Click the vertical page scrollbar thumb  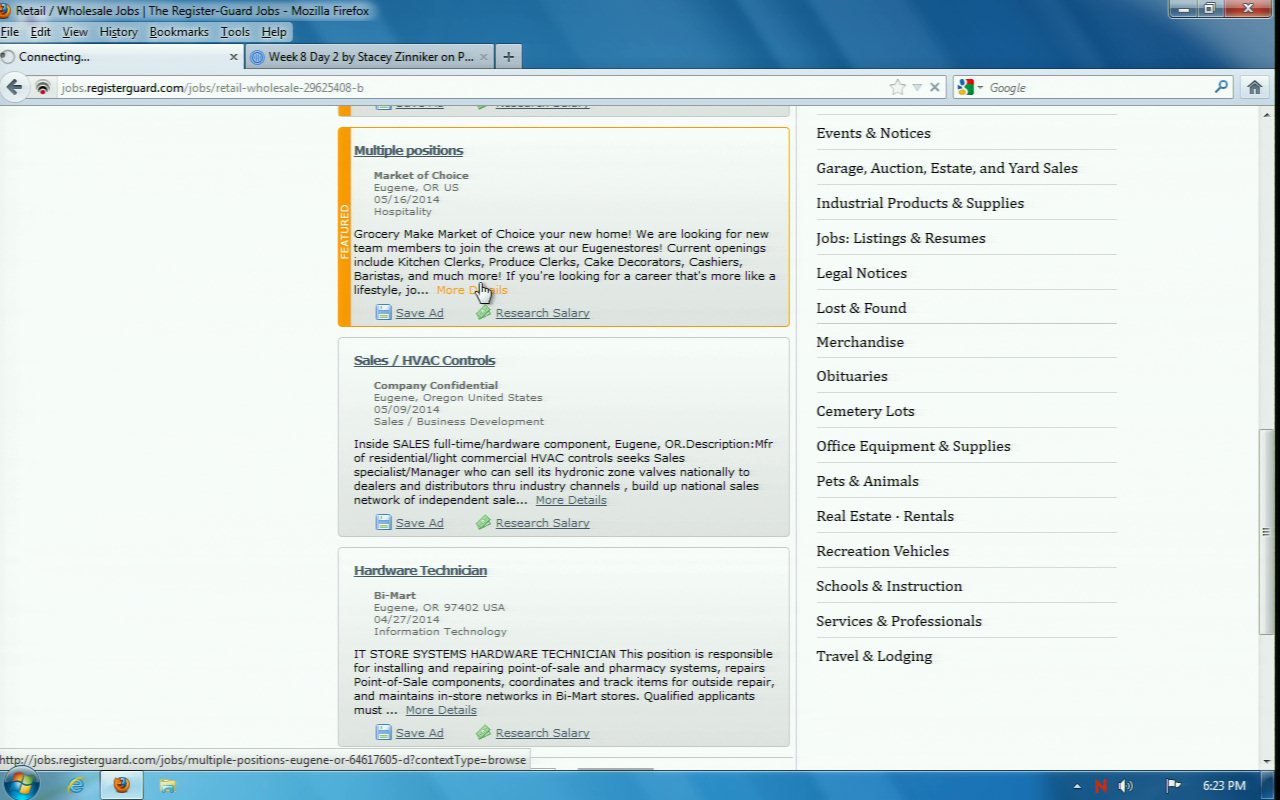tap(1266, 530)
